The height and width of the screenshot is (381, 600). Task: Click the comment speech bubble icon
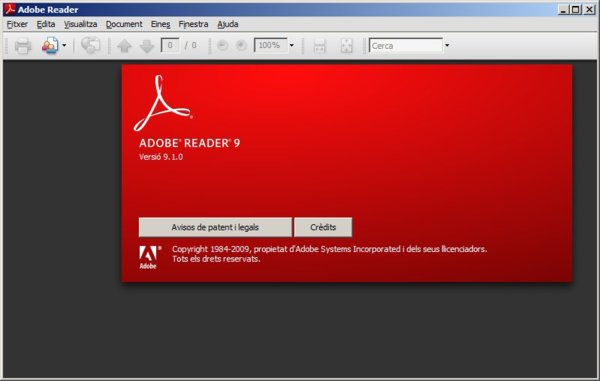pyautogui.click(x=91, y=46)
